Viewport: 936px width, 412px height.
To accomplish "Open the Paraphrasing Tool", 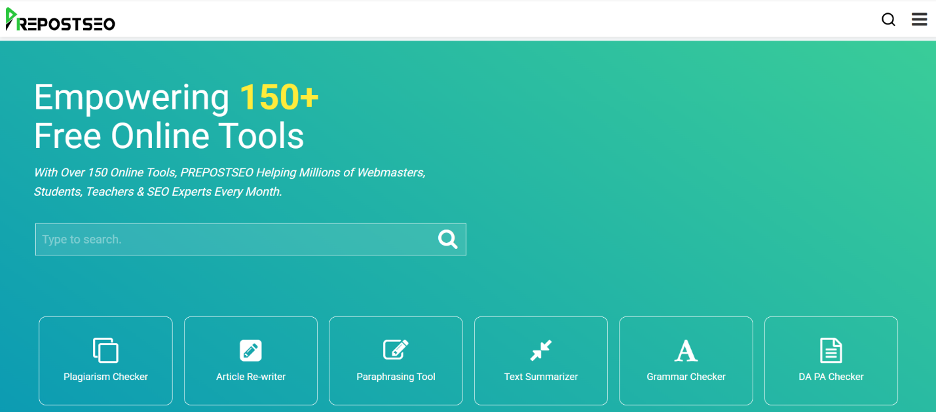I will click(396, 361).
